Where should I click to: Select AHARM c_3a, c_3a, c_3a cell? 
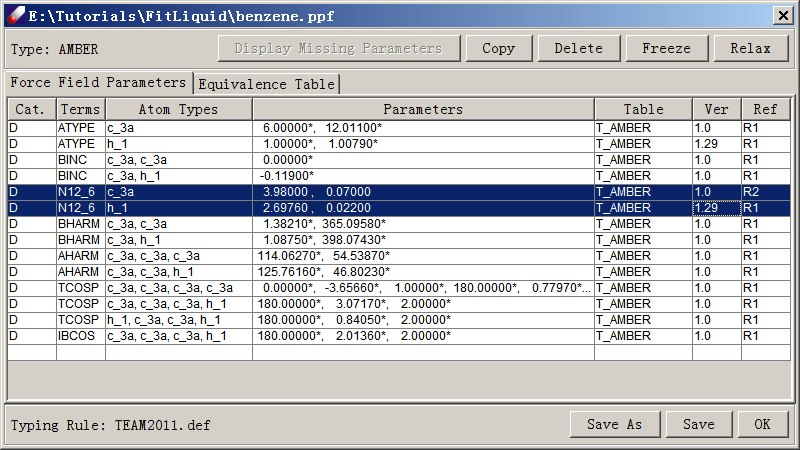pos(179,256)
